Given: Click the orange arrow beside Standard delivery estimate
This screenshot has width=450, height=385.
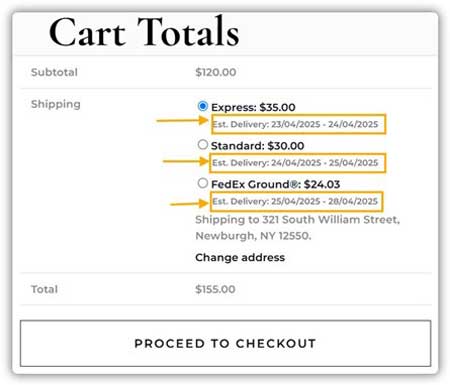Looking at the screenshot, I should pos(186,161).
